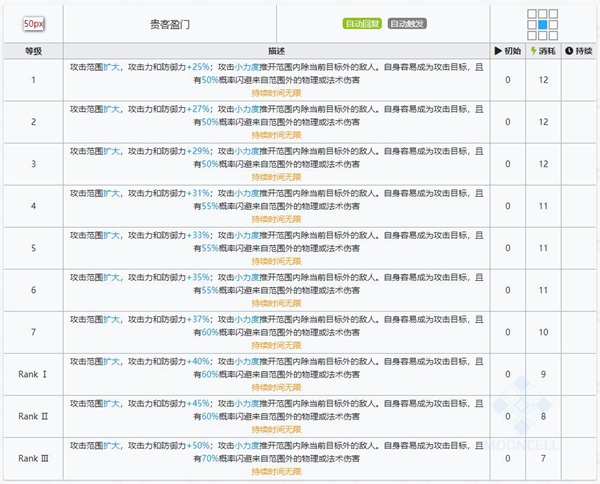Viewport: 600px width, 484px height.
Task: Click the attack range grid icon
Action: [x=542, y=24]
